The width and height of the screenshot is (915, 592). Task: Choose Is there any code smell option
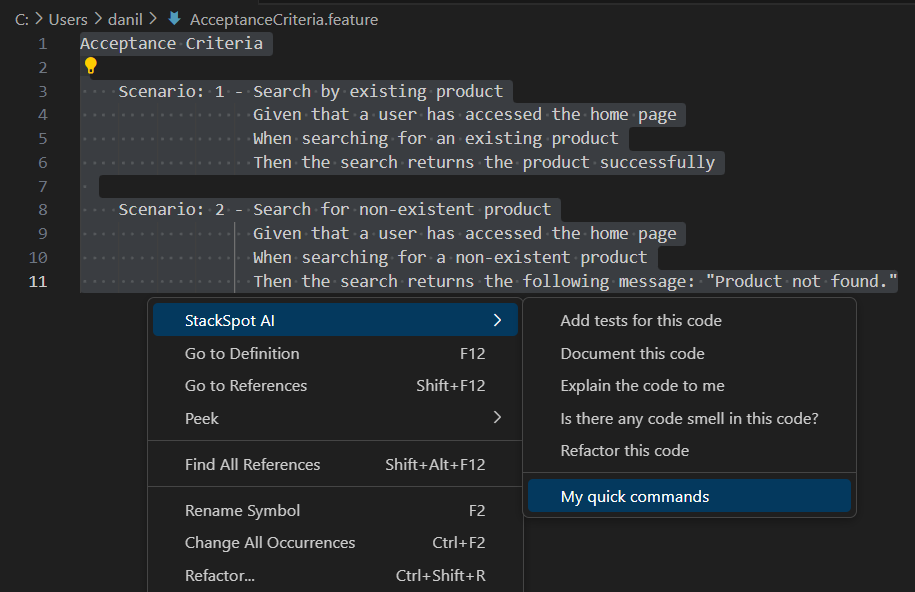(x=689, y=418)
